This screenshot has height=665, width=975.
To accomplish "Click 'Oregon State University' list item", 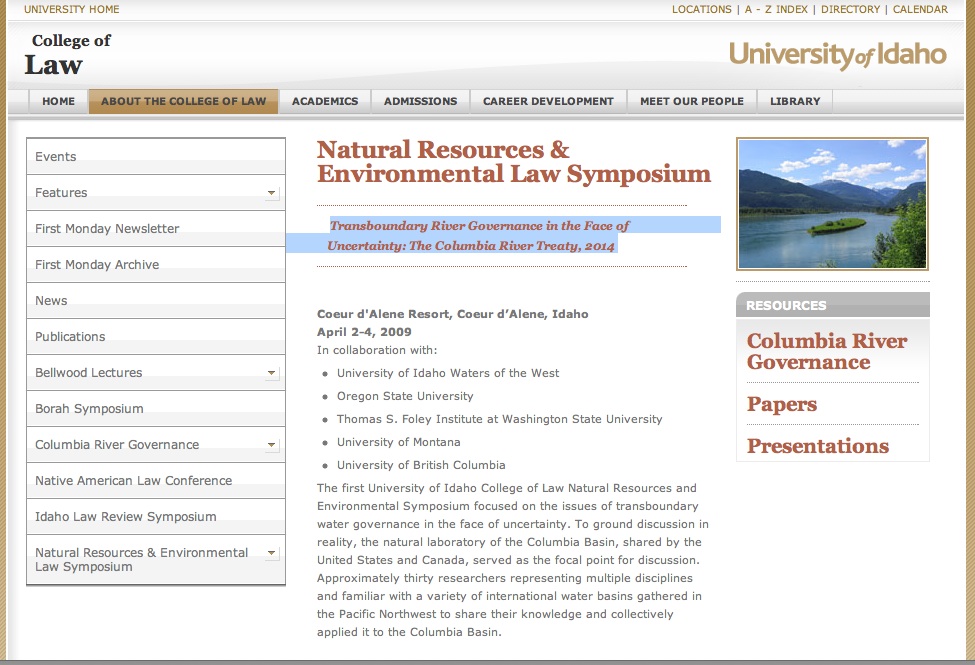I will tap(405, 396).
